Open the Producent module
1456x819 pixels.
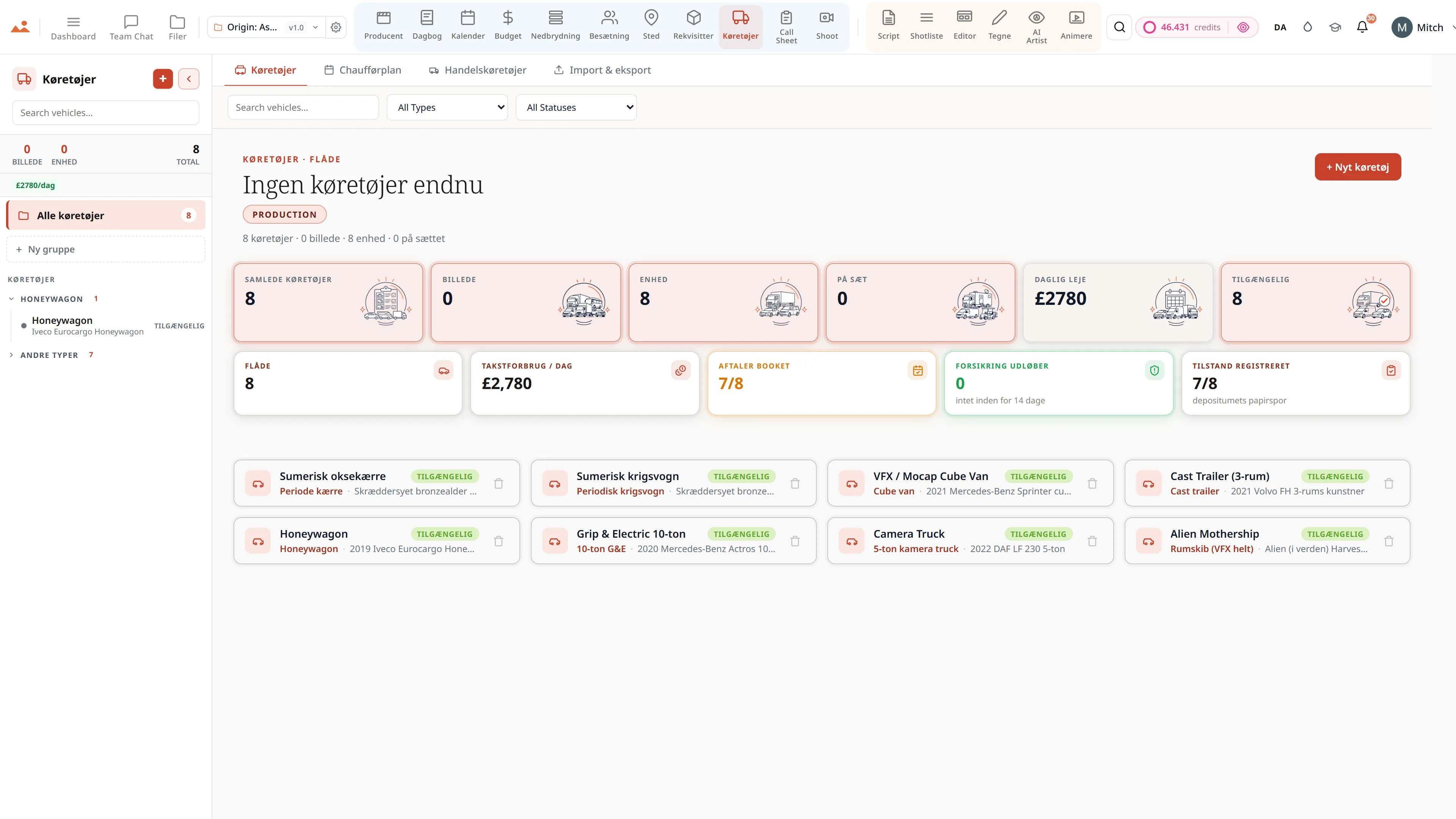(x=383, y=26)
